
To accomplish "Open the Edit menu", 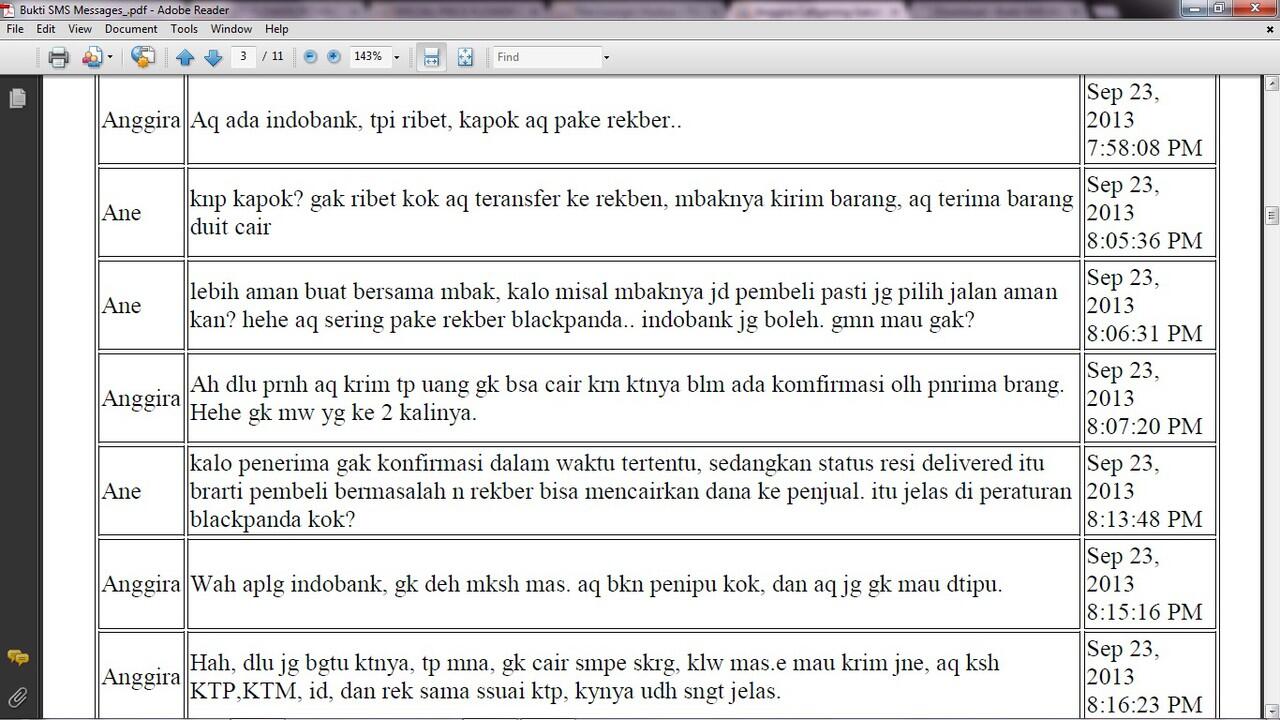I will point(46,29).
